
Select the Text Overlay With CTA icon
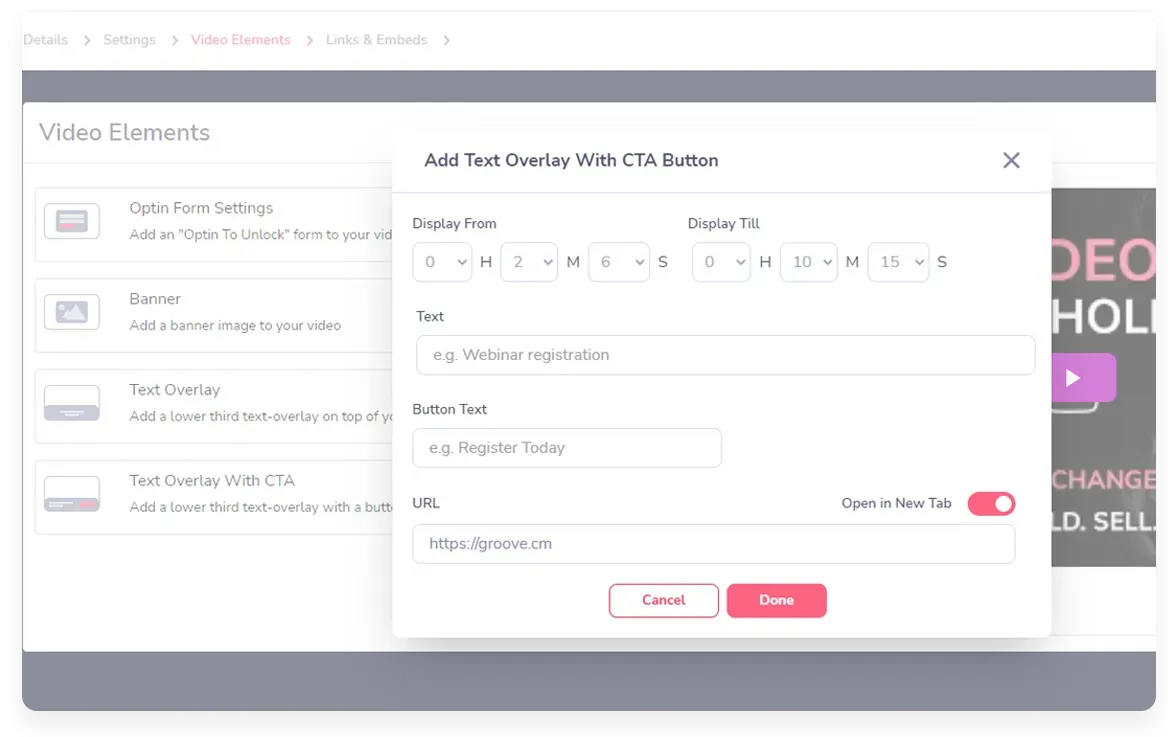[x=71, y=494]
